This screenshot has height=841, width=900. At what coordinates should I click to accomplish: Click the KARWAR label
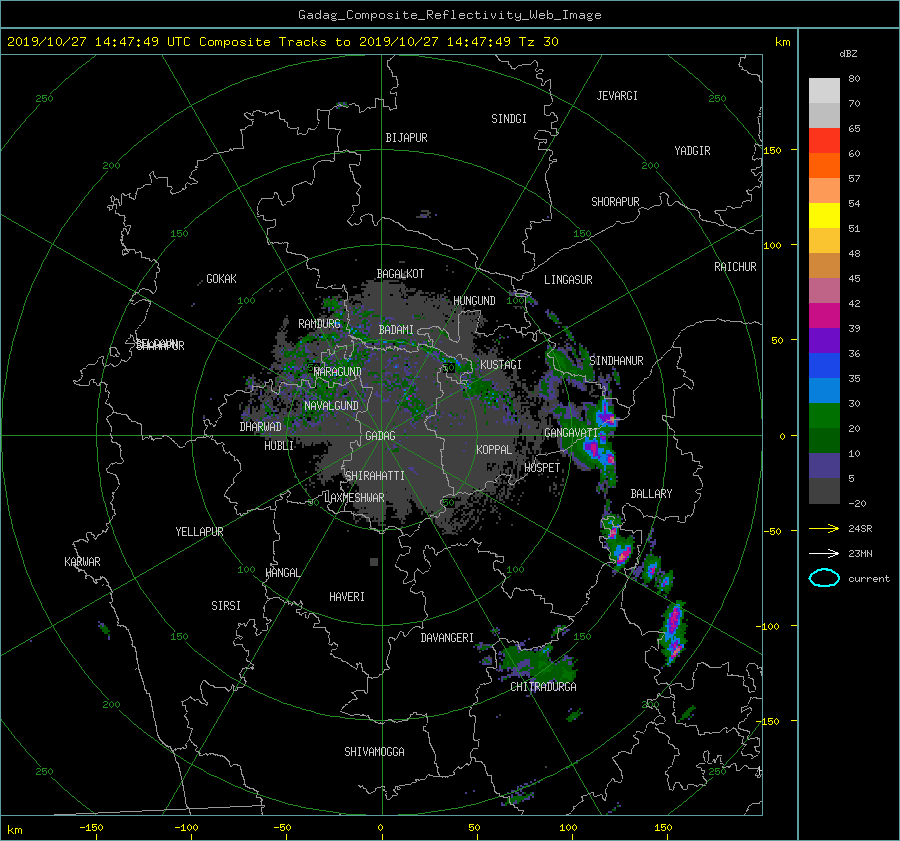82,562
